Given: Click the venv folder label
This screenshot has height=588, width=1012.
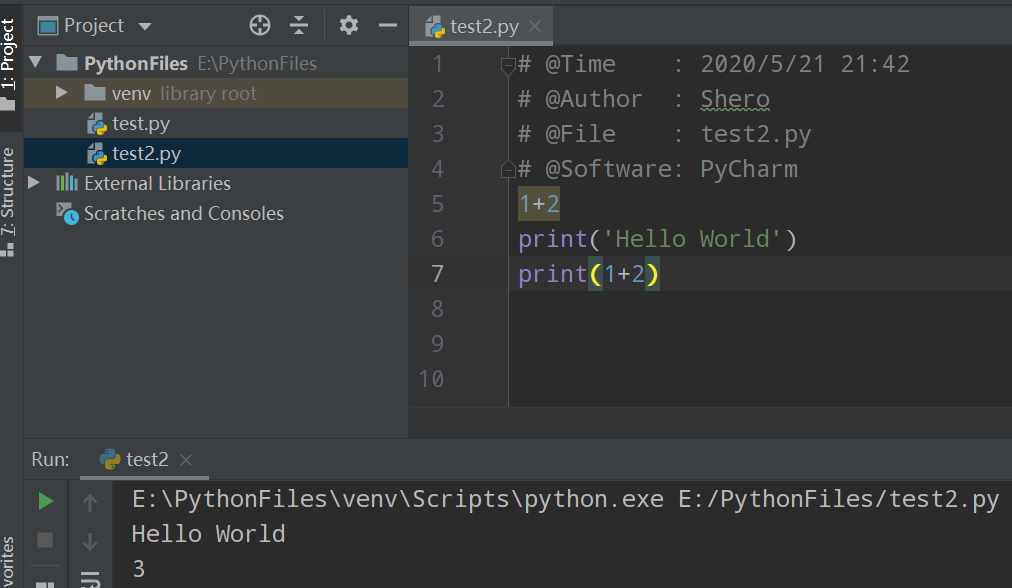Looking at the screenshot, I should coord(131,94).
